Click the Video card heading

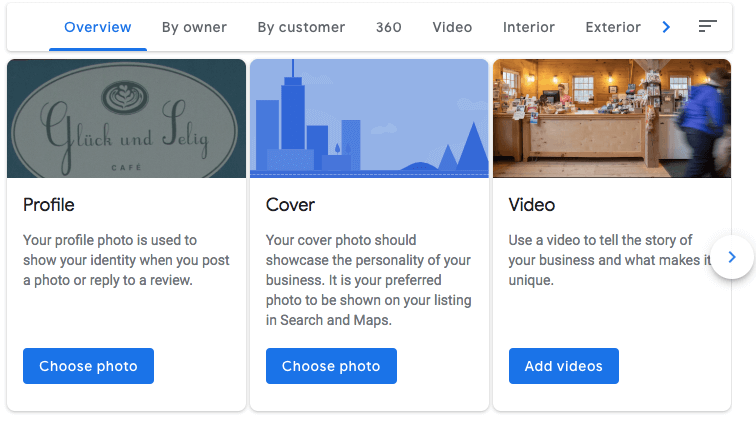click(532, 205)
